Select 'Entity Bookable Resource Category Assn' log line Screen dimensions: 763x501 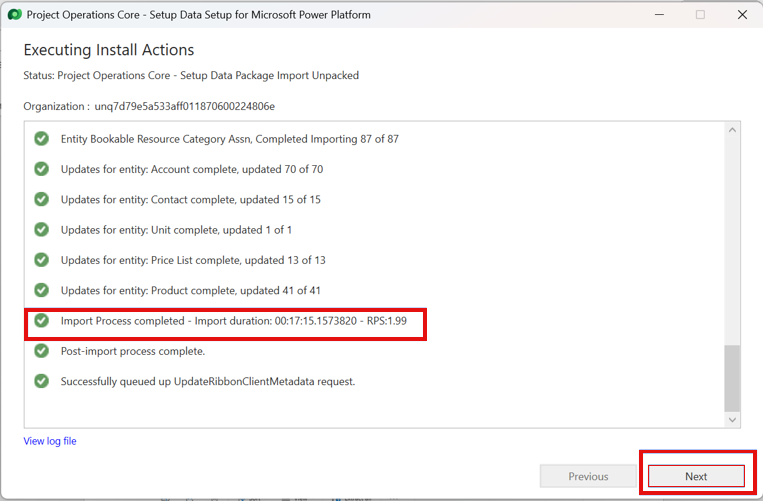(230, 139)
